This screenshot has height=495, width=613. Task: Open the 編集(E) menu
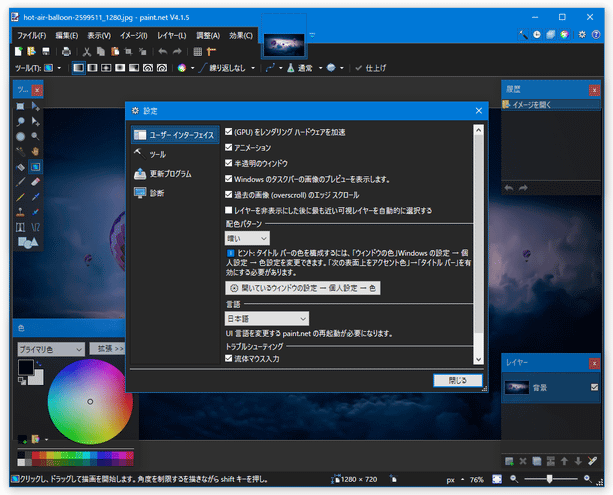point(66,36)
